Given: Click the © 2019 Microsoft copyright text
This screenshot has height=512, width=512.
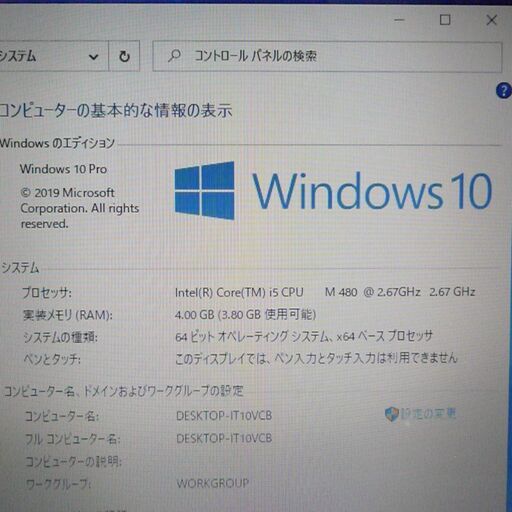Looking at the screenshot, I should click(x=80, y=208).
